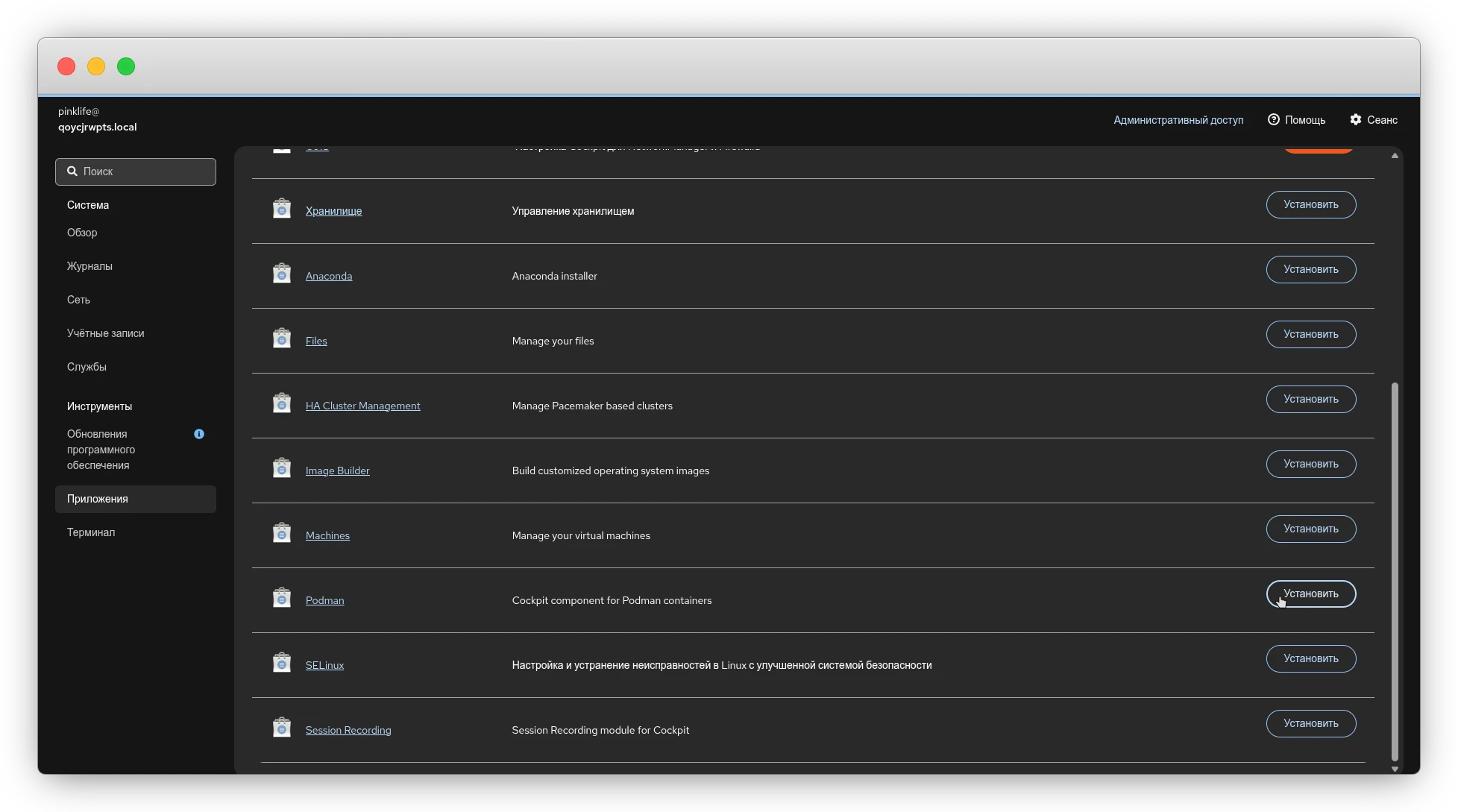Click the SELinux package icon

[x=281, y=663]
